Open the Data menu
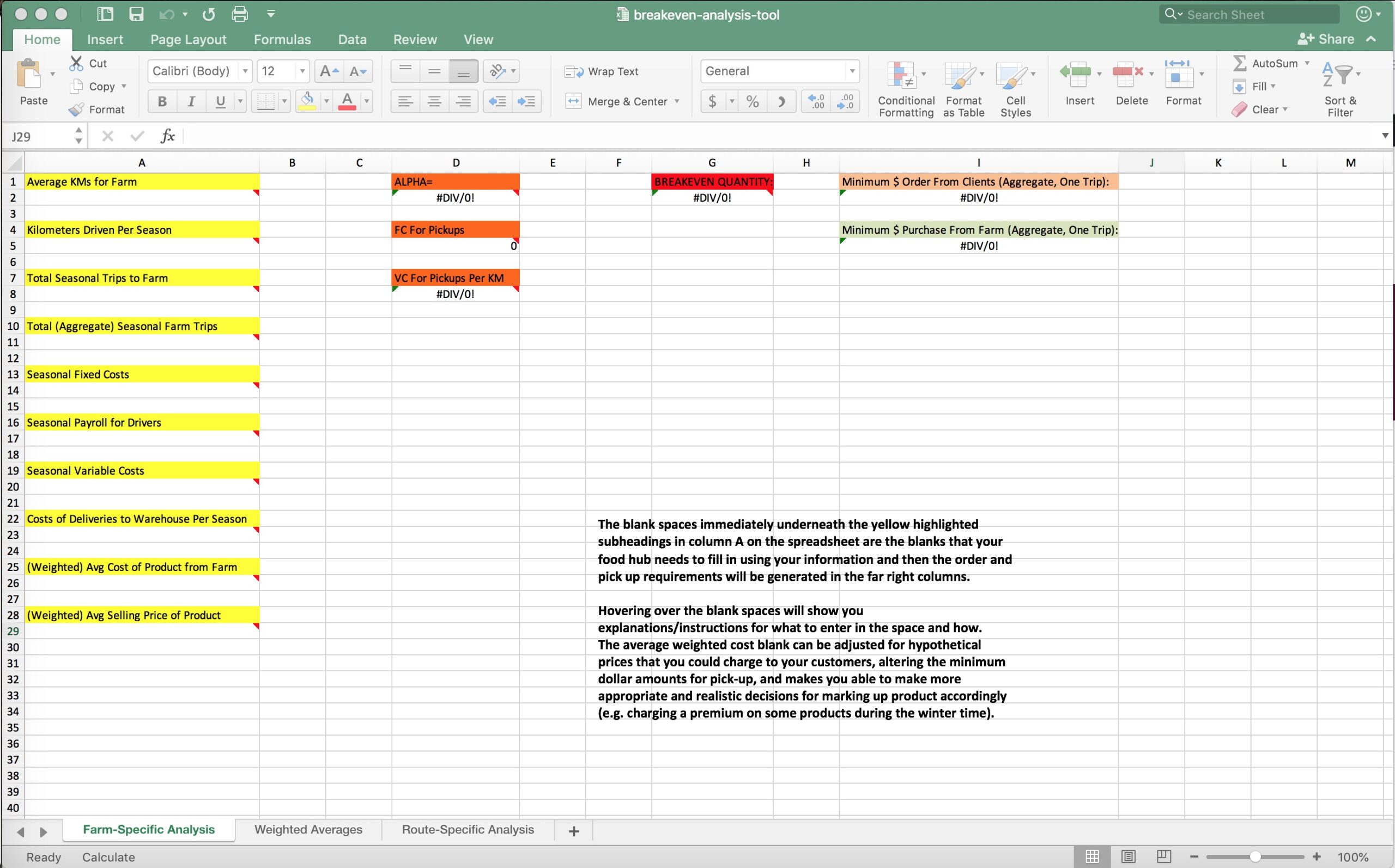This screenshot has height=868, width=1395. pyautogui.click(x=351, y=39)
